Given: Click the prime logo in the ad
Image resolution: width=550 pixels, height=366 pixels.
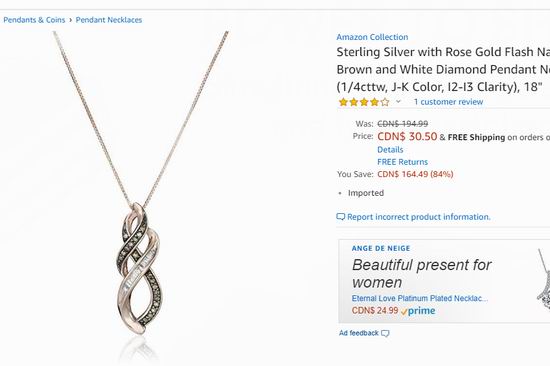Looking at the screenshot, I should [x=418, y=311].
